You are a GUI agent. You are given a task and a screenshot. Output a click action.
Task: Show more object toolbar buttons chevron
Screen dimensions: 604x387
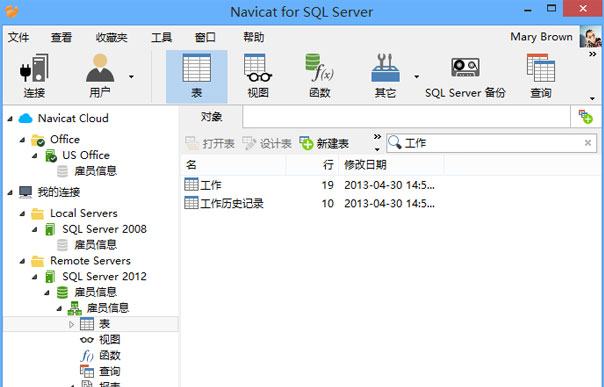377,137
